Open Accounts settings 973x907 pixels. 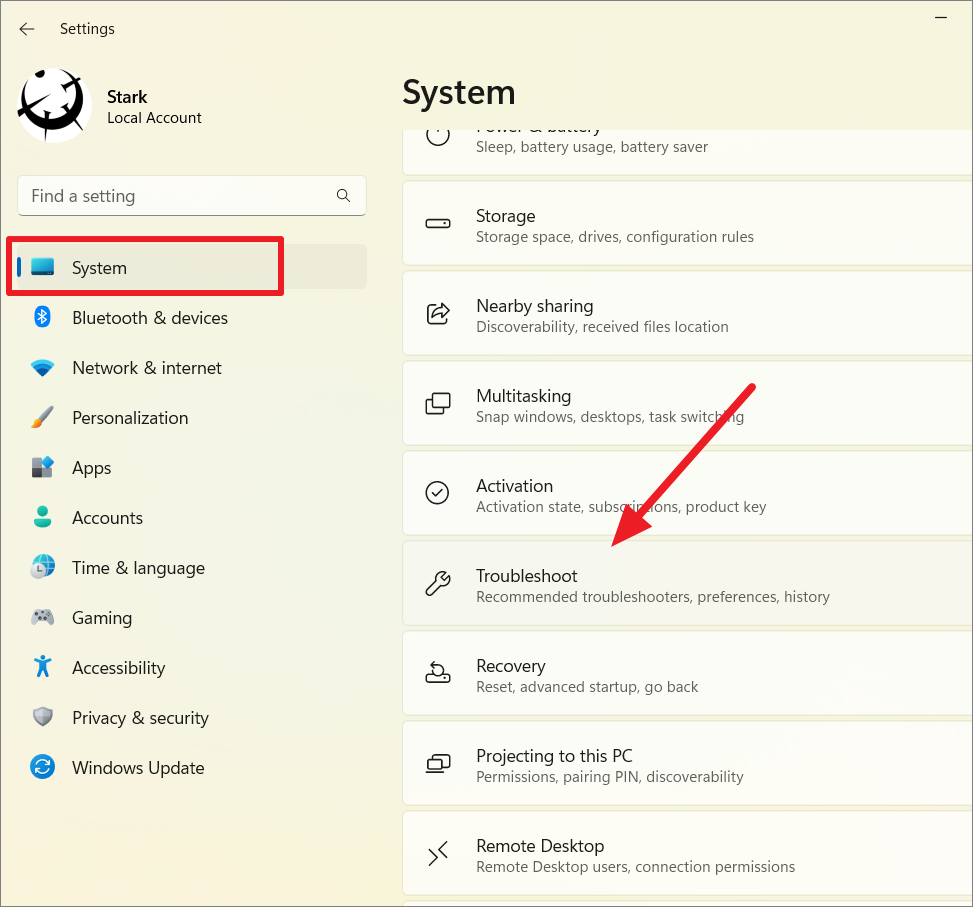192,518
